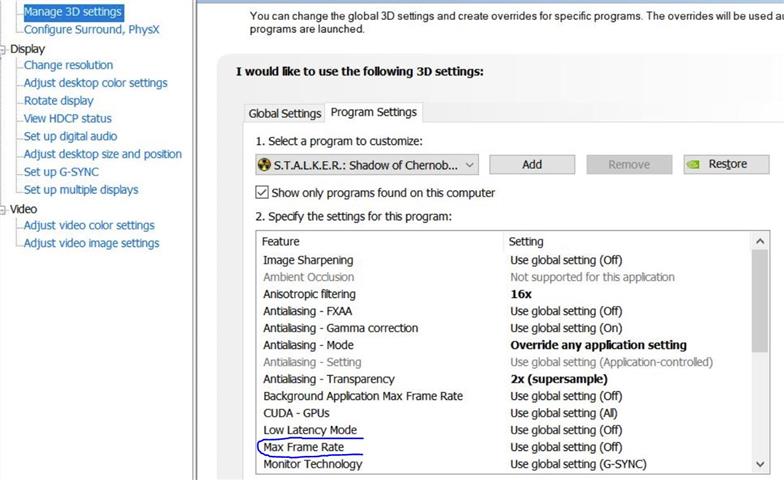Select Antialiasing - Mode row
Image resolution: width=784 pixels, height=480 pixels.
pos(504,345)
